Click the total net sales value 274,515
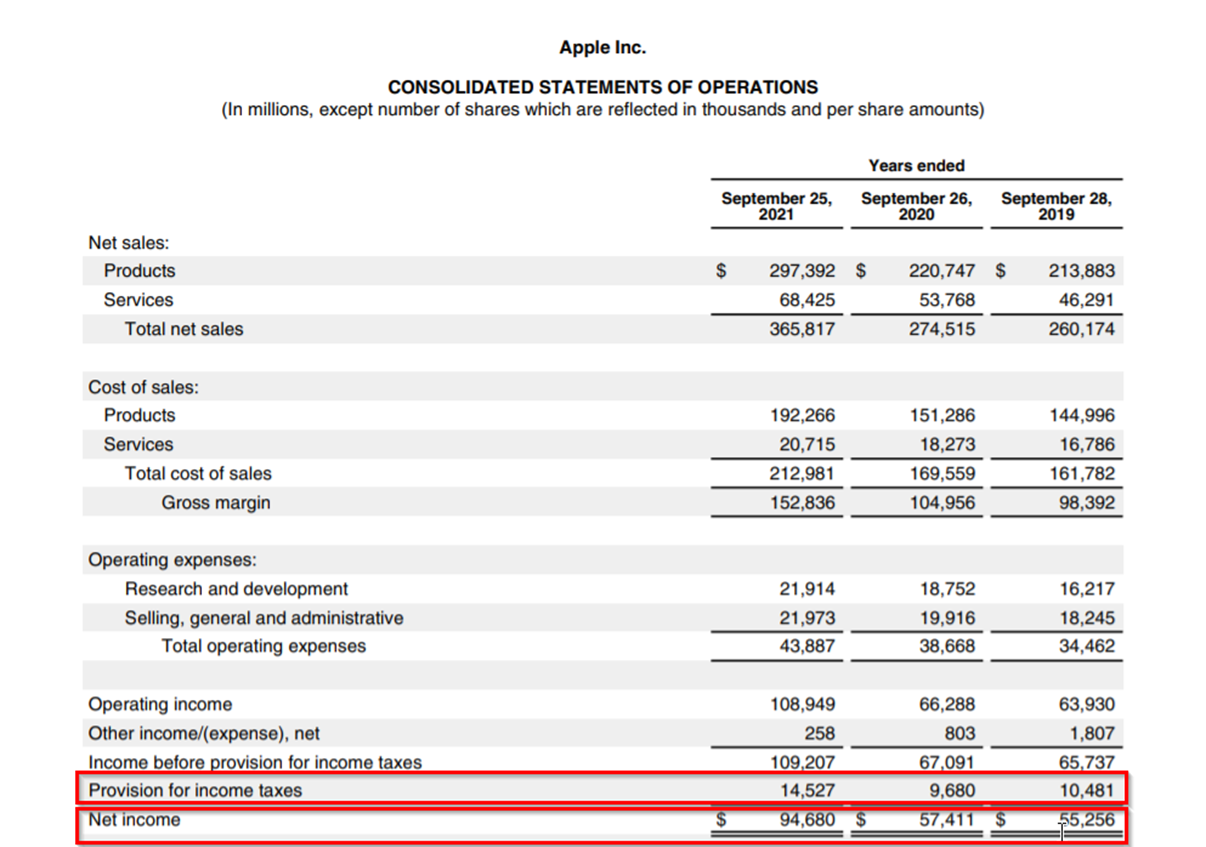This screenshot has width=1206, height=847. point(942,329)
